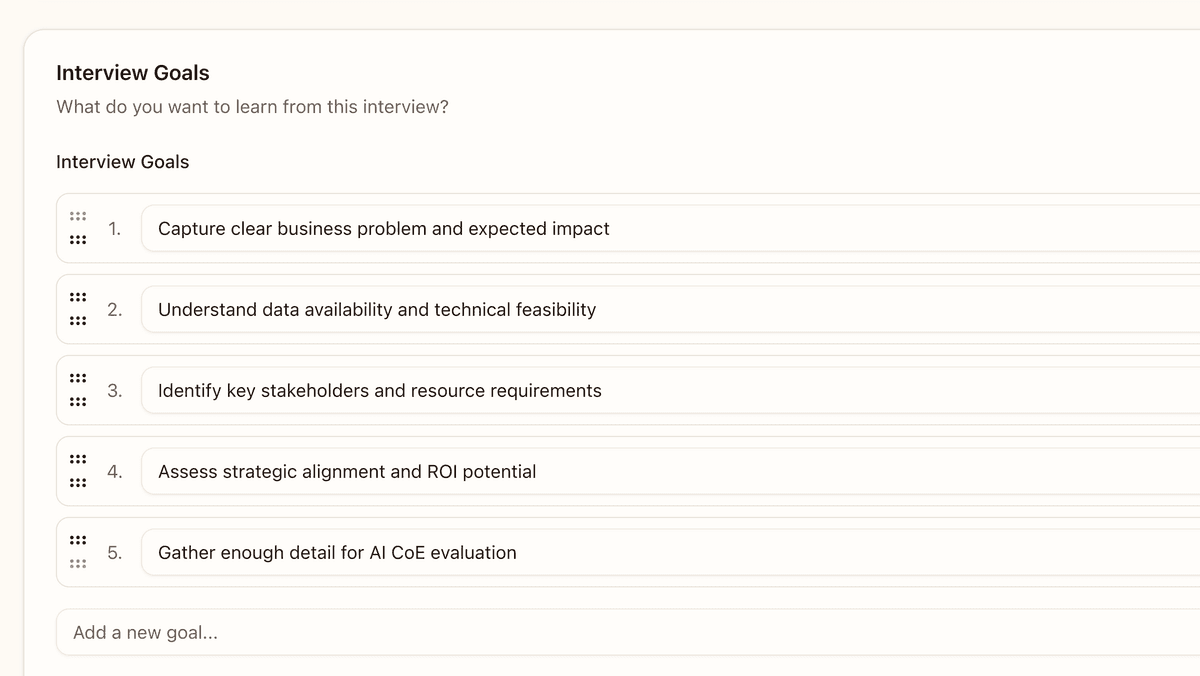Select the drag handle of goal 4
The width and height of the screenshot is (1200, 676).
pos(78,471)
